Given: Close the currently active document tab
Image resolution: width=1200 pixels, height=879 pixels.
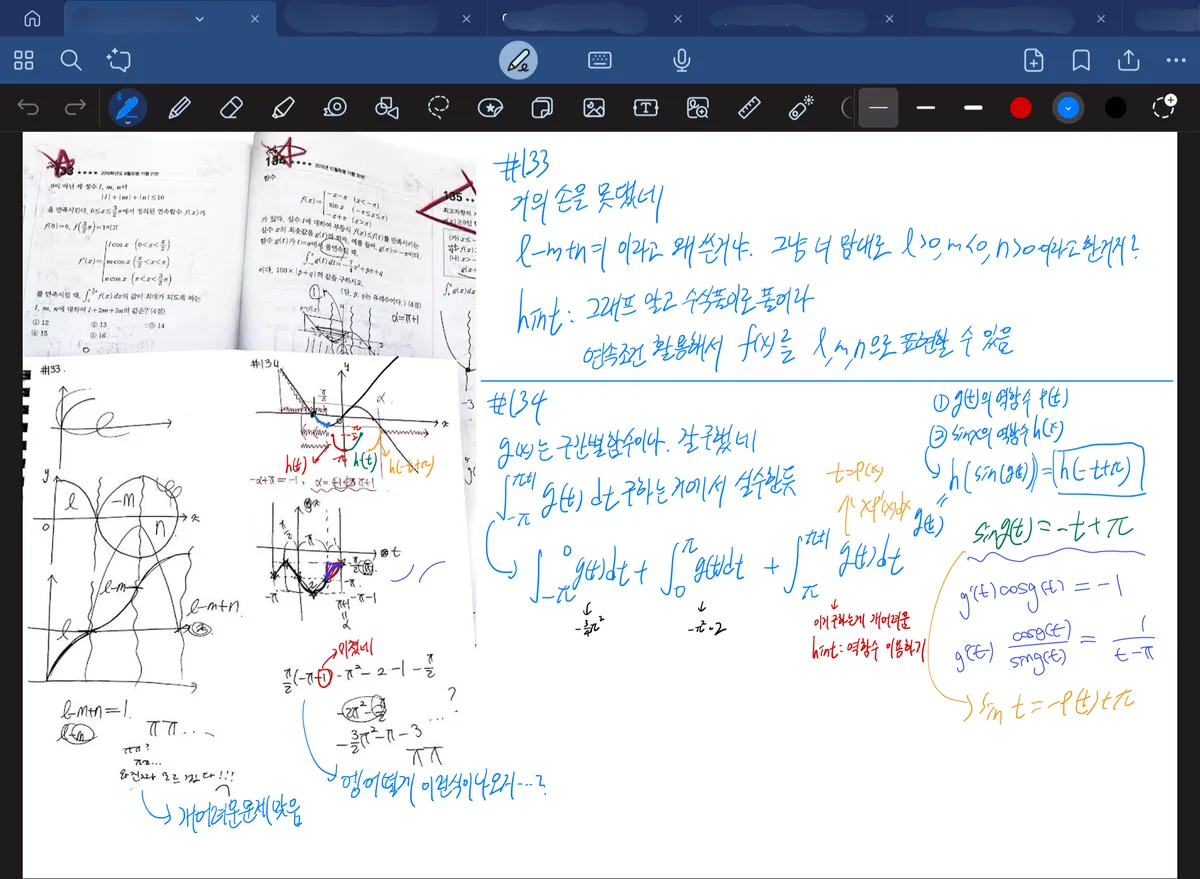Looking at the screenshot, I should 255,19.
